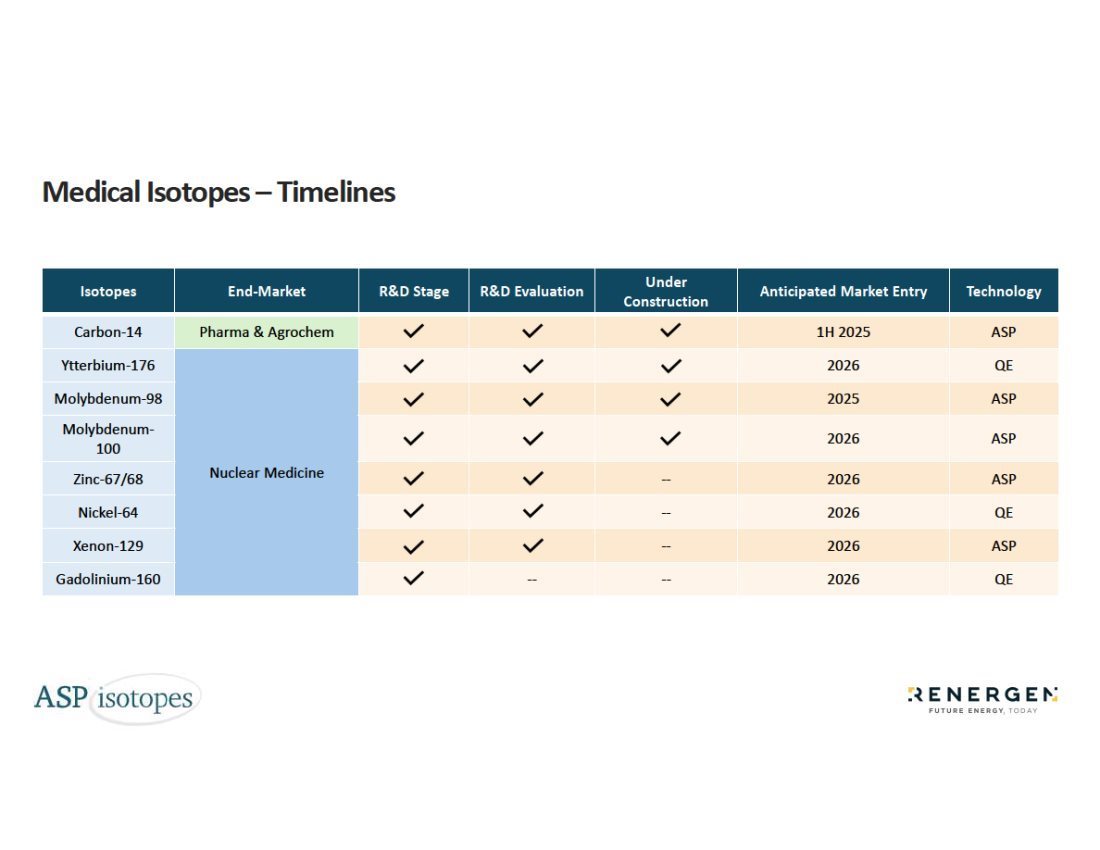The height and width of the screenshot is (850, 1100).
Task: Click the Technology column header
Action: pos(1003,291)
